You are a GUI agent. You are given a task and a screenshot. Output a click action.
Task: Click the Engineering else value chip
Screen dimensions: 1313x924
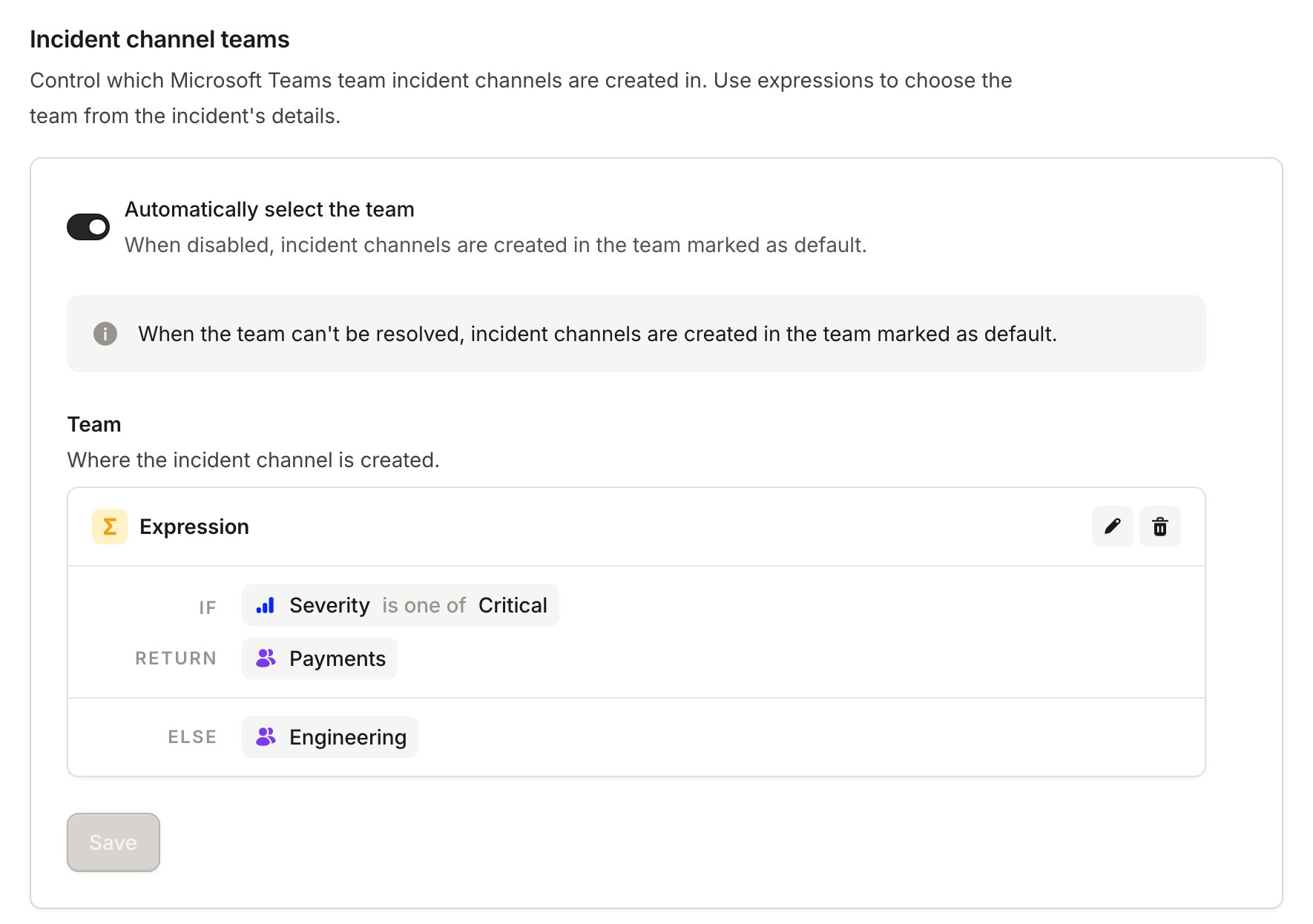point(330,737)
